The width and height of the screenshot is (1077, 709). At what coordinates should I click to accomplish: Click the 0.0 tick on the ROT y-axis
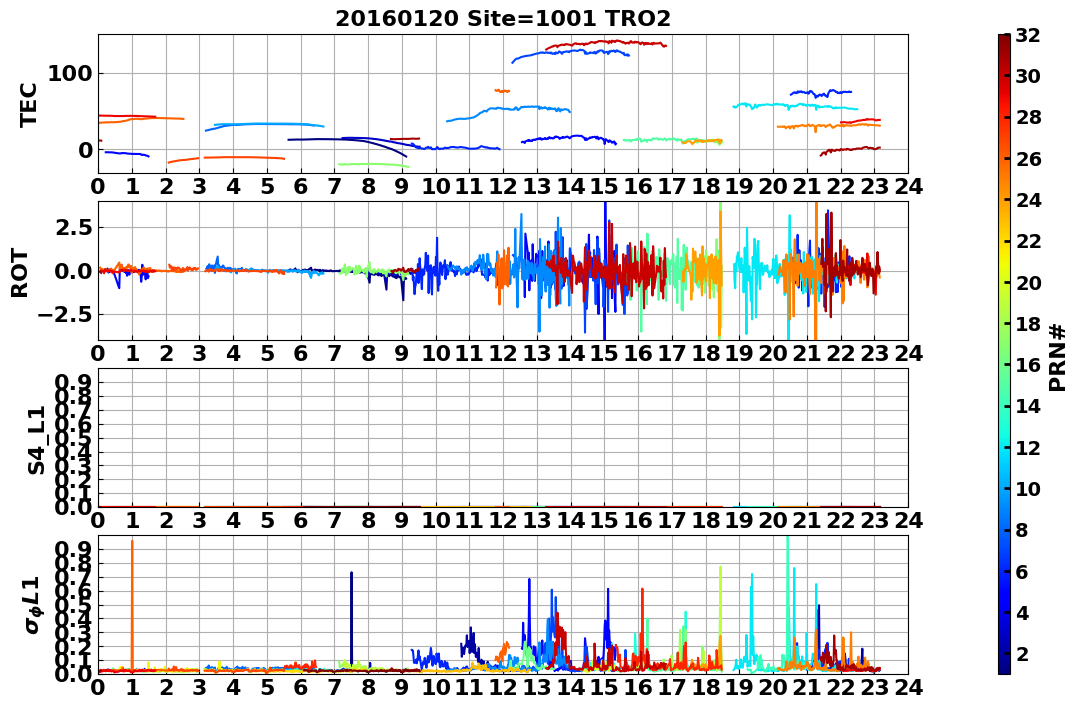(x=75, y=271)
